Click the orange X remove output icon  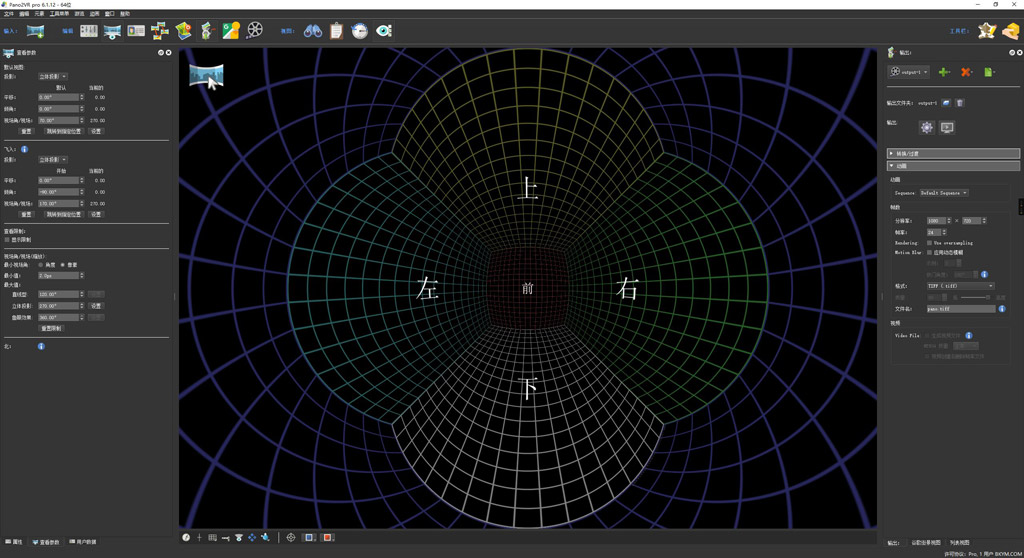click(966, 72)
